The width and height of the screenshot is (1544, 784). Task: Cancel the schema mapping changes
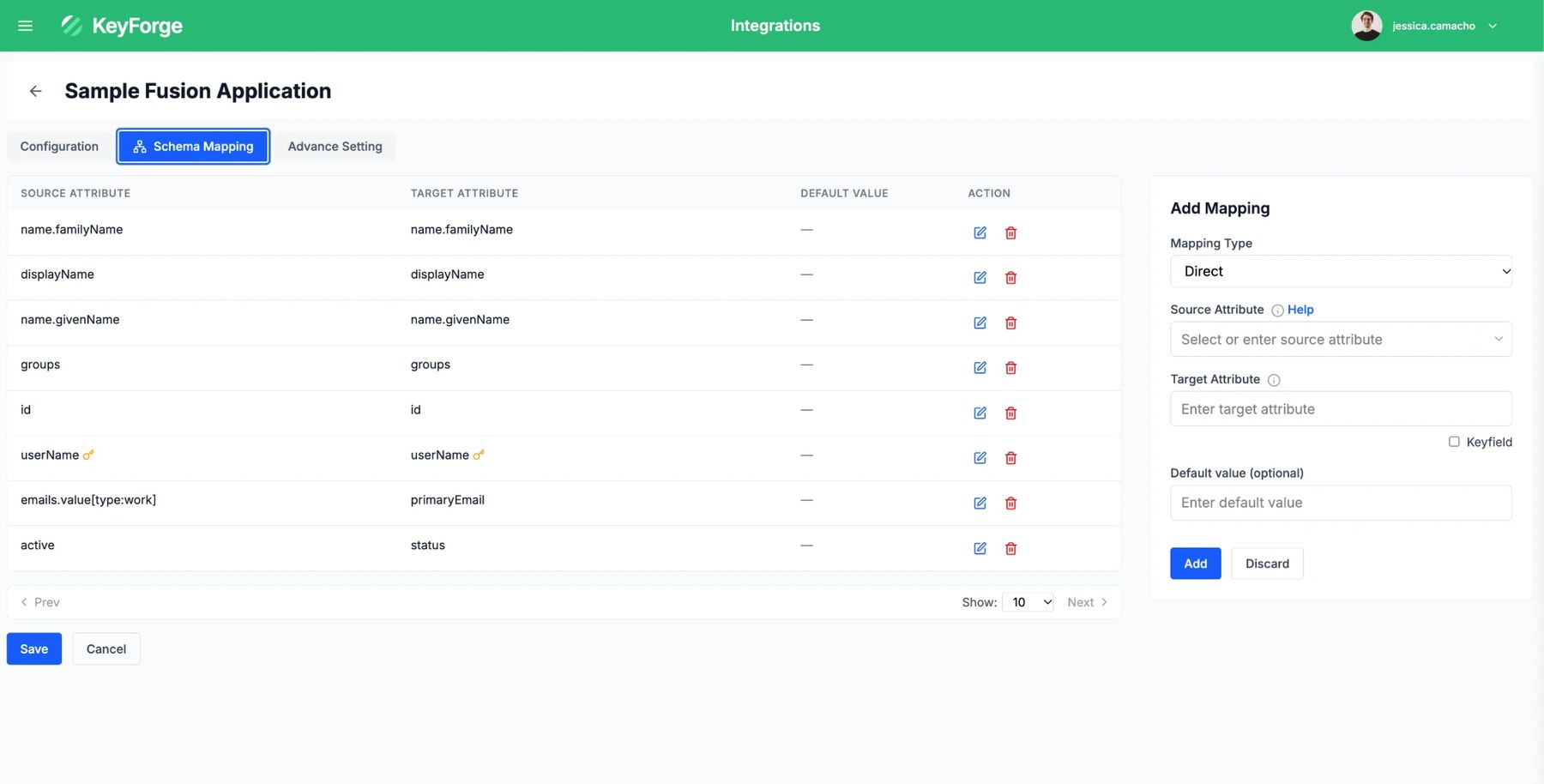106,649
